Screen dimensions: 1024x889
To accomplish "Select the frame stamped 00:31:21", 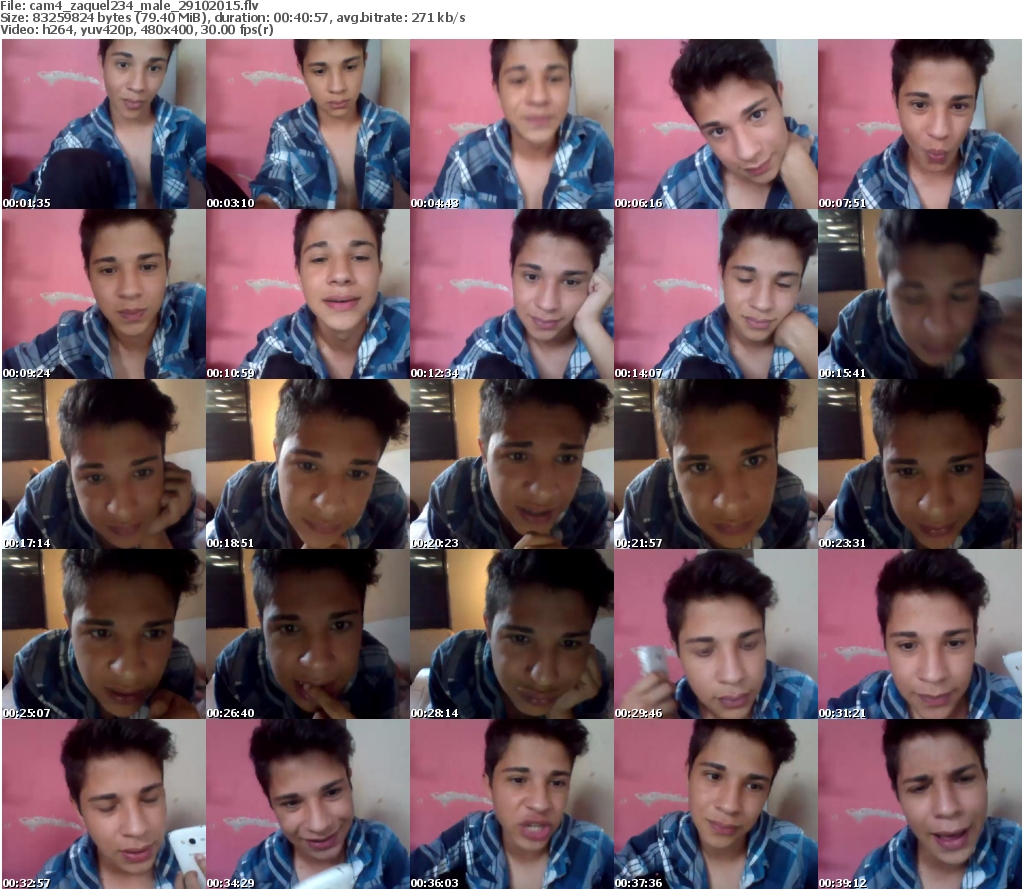I will coord(920,634).
